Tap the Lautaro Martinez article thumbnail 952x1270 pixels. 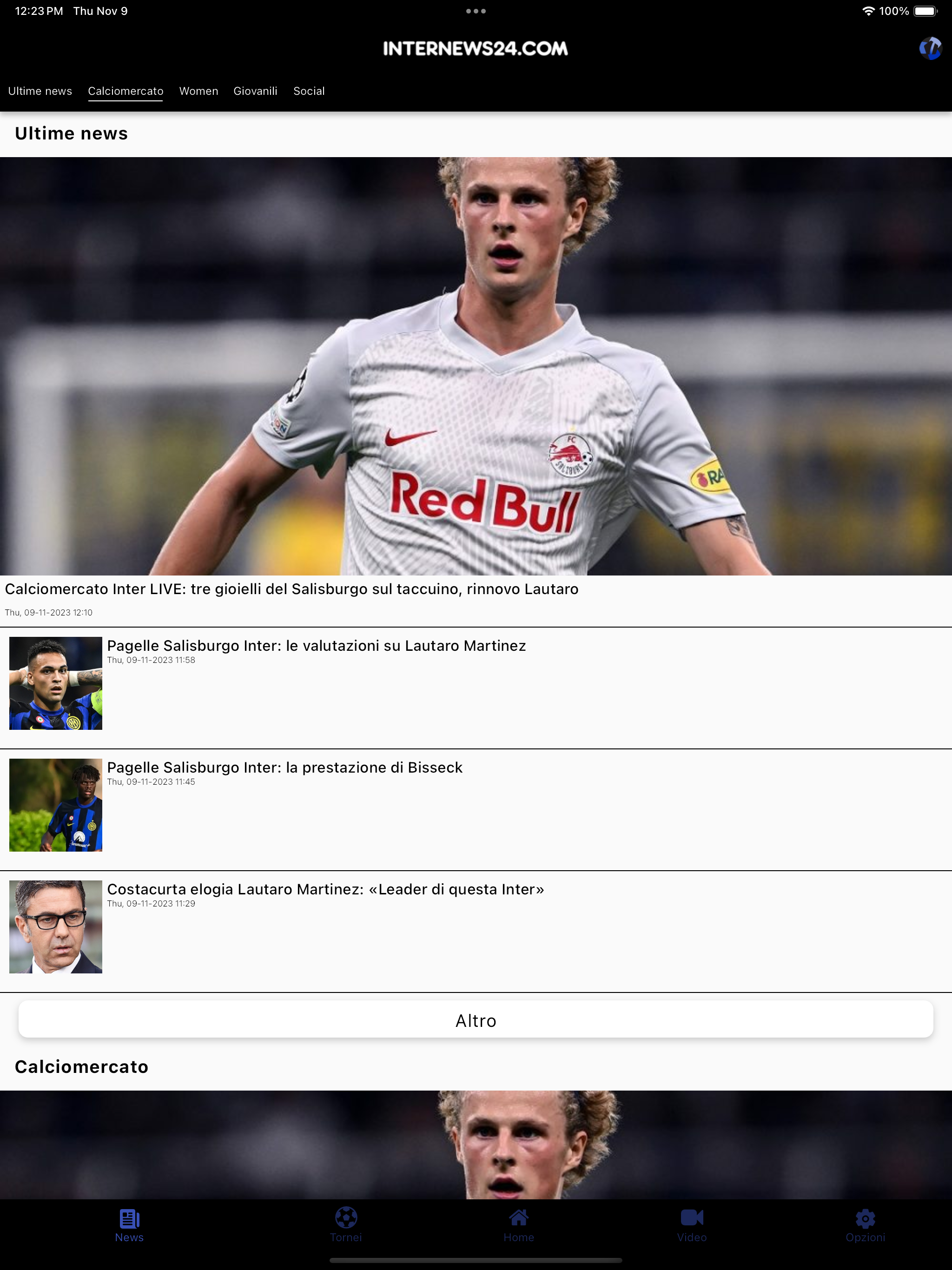pos(56,683)
